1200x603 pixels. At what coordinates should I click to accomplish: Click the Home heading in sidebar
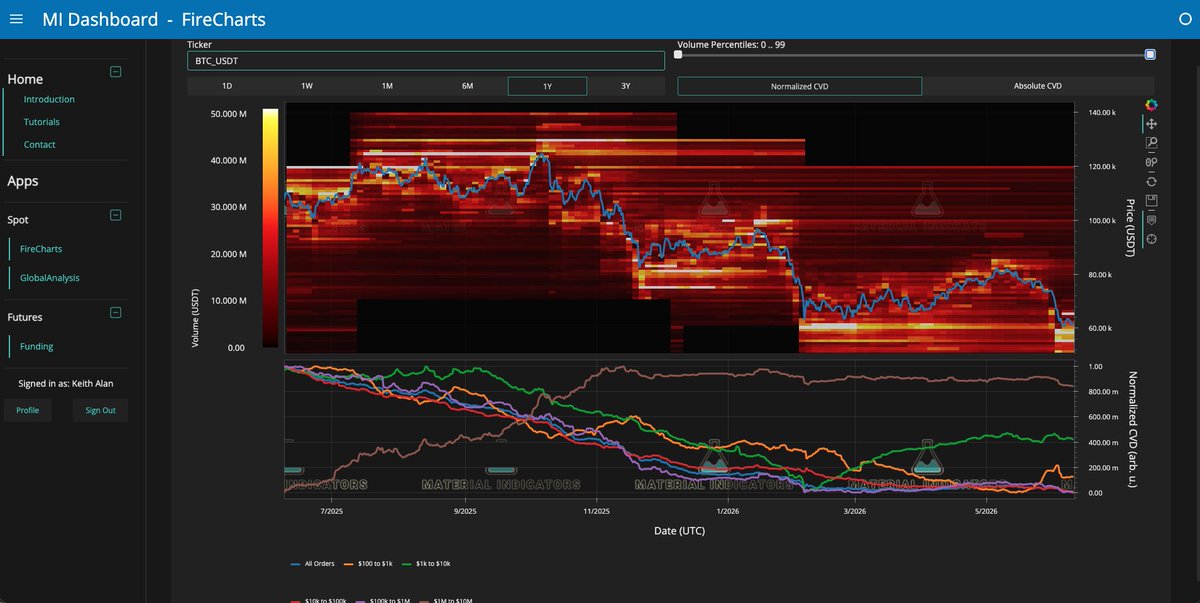click(x=25, y=79)
